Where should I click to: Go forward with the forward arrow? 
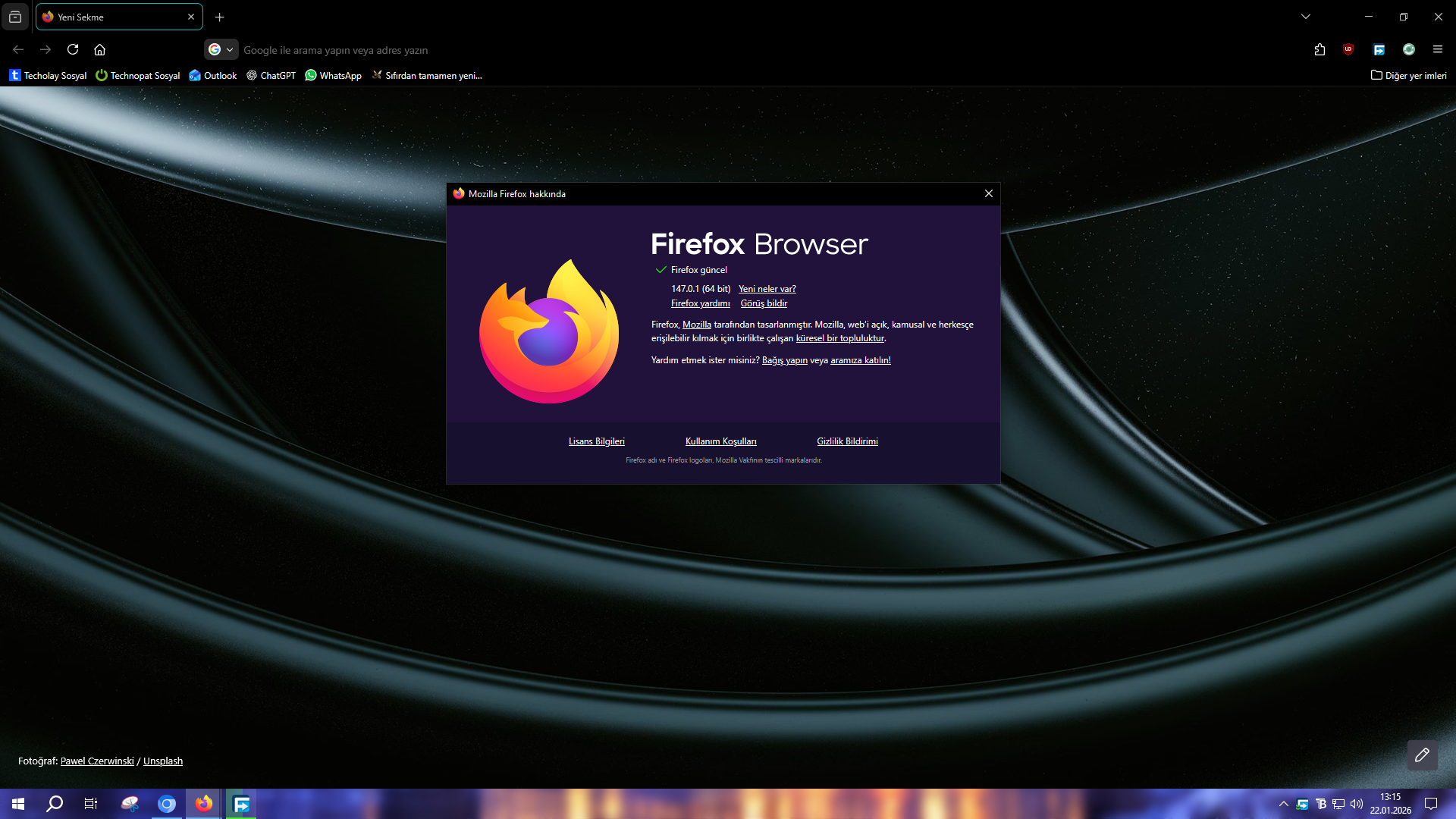pyautogui.click(x=45, y=49)
